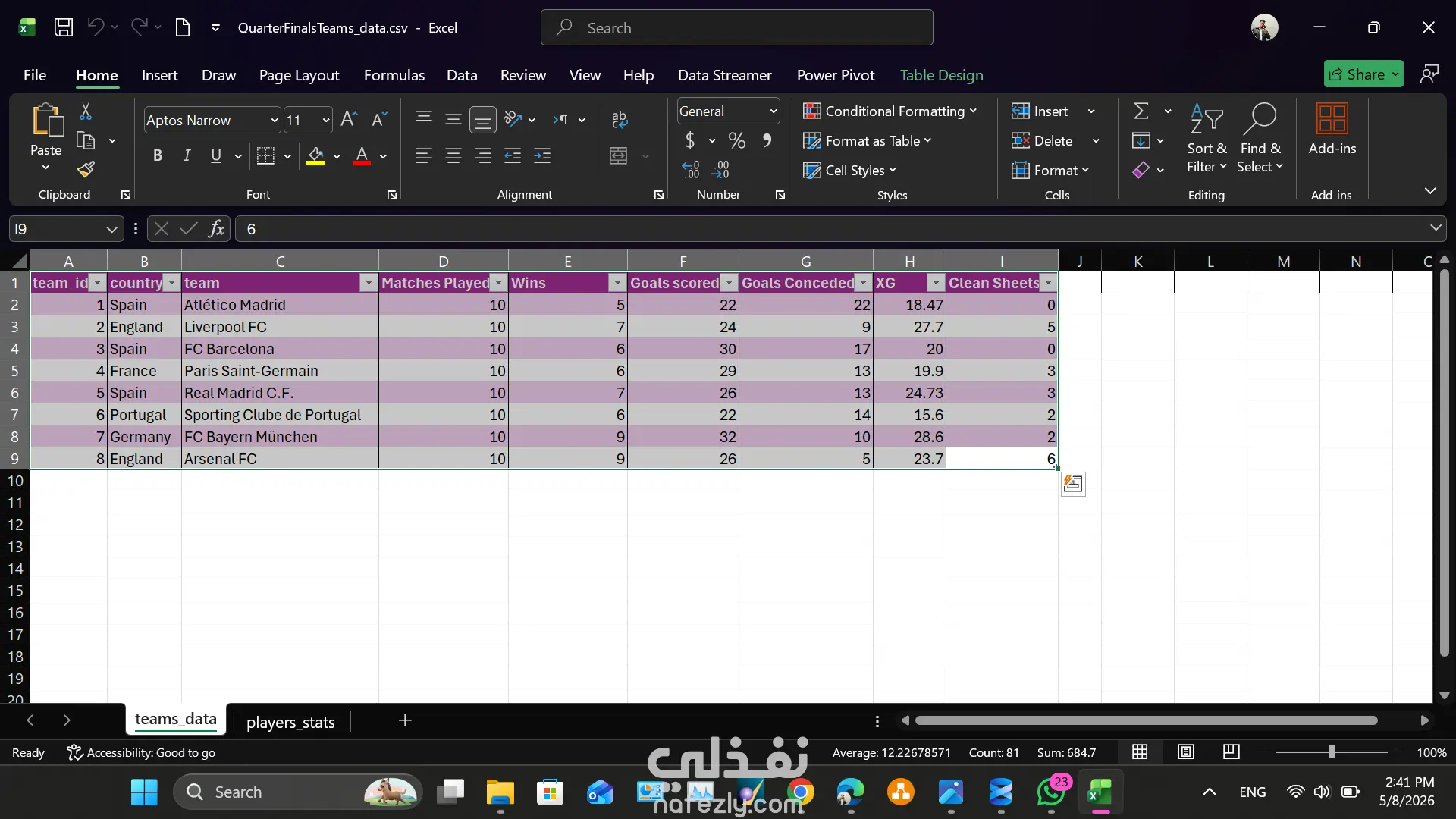Viewport: 1456px width, 819px height.
Task: Toggle Middle Align vertical alignment
Action: click(453, 119)
